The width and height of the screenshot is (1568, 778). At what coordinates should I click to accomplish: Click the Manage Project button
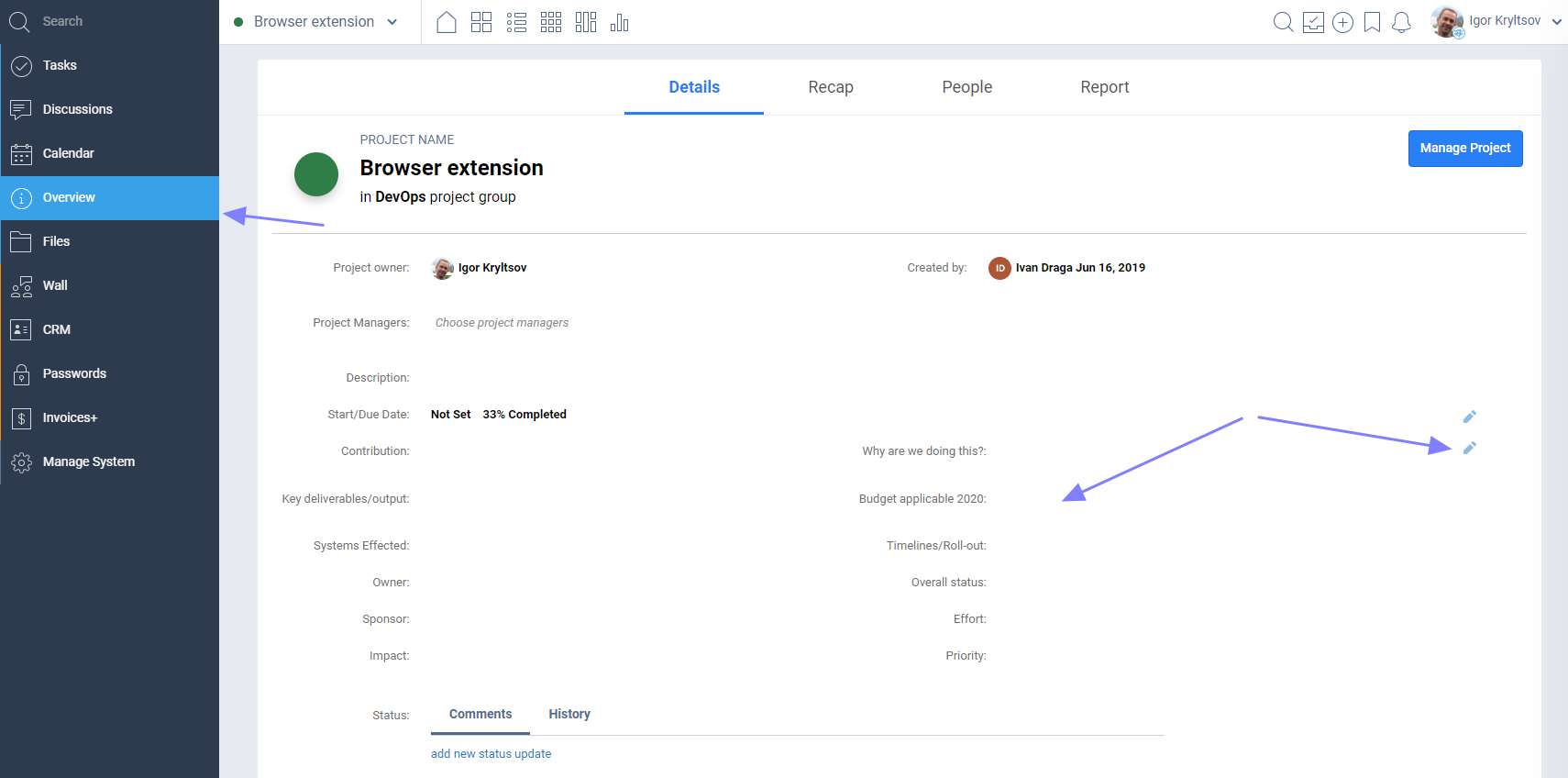point(1464,149)
